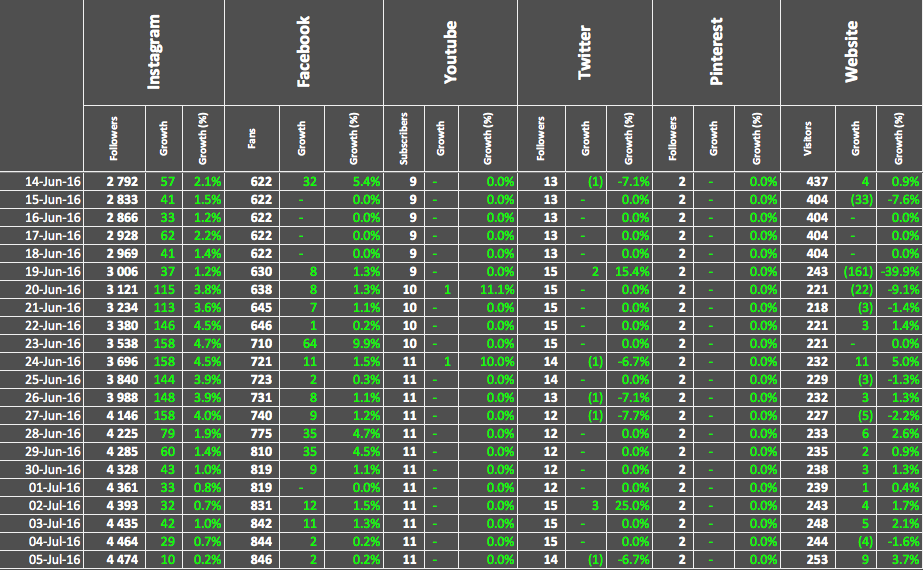Viewport: 923px width, 570px height.
Task: Click Website visitors value 437
Action: (808, 181)
